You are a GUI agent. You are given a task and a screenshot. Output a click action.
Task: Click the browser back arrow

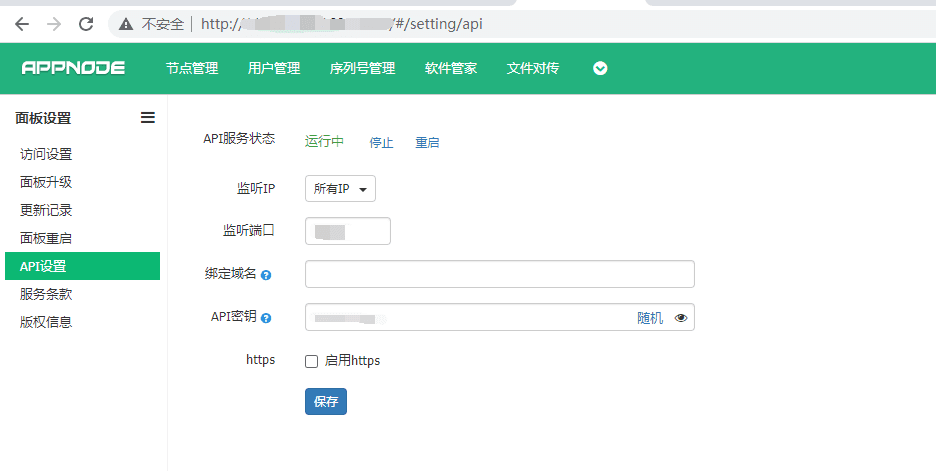(x=22, y=23)
